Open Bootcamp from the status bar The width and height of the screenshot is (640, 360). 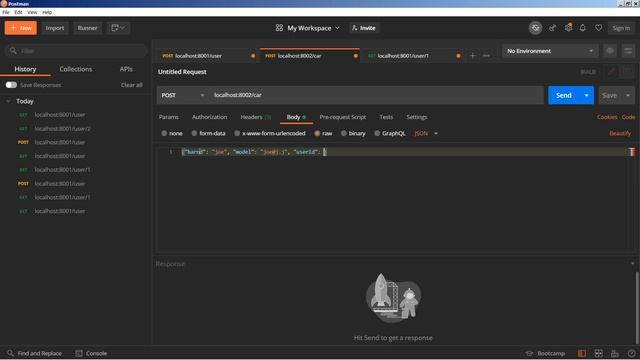545,353
